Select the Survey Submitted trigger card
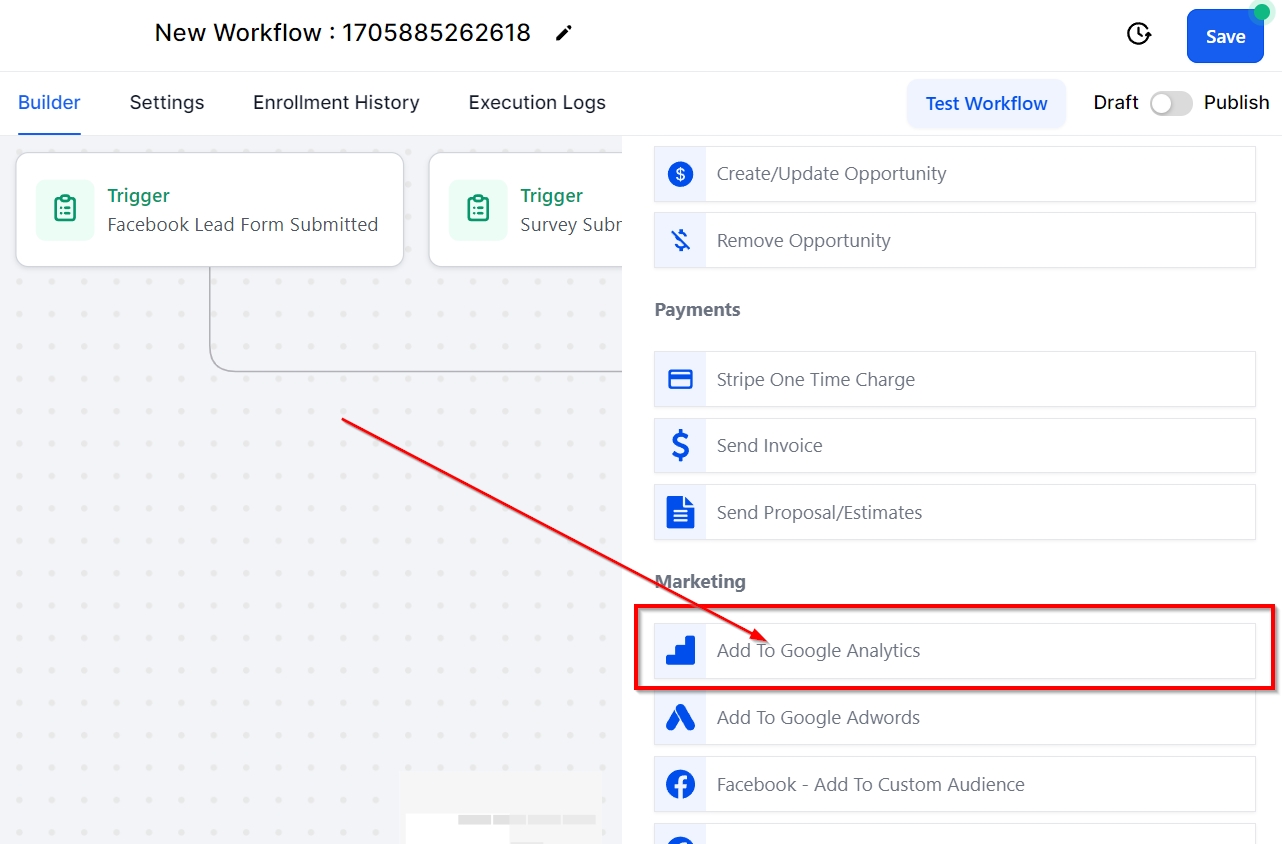 pos(527,210)
